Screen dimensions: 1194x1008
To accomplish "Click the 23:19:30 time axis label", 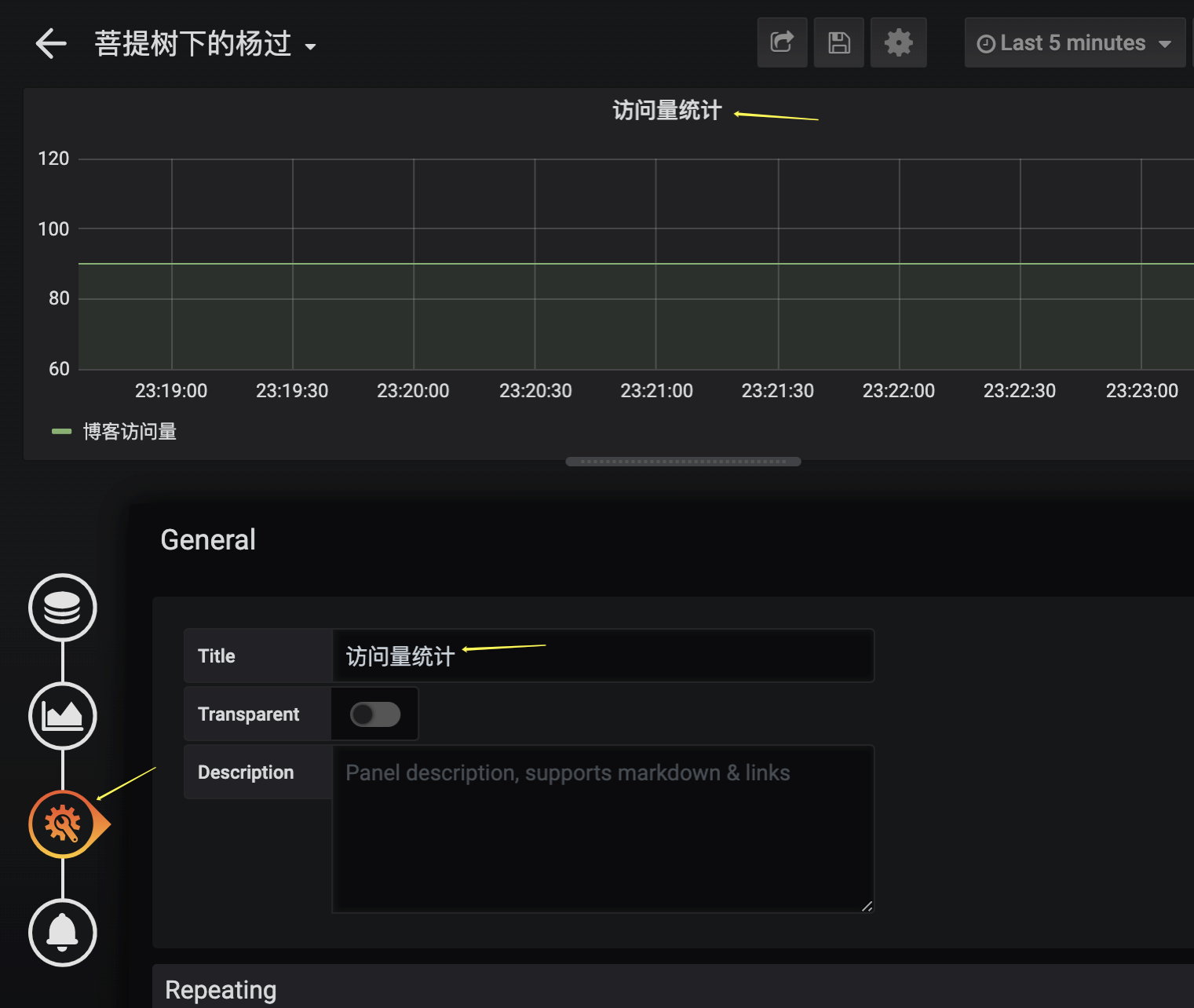I will point(292,391).
